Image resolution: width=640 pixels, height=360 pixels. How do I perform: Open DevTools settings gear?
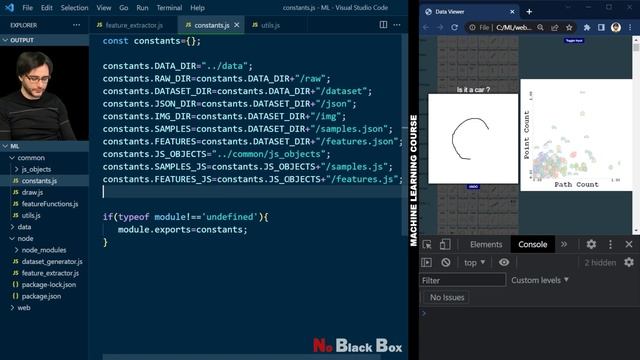pos(591,244)
